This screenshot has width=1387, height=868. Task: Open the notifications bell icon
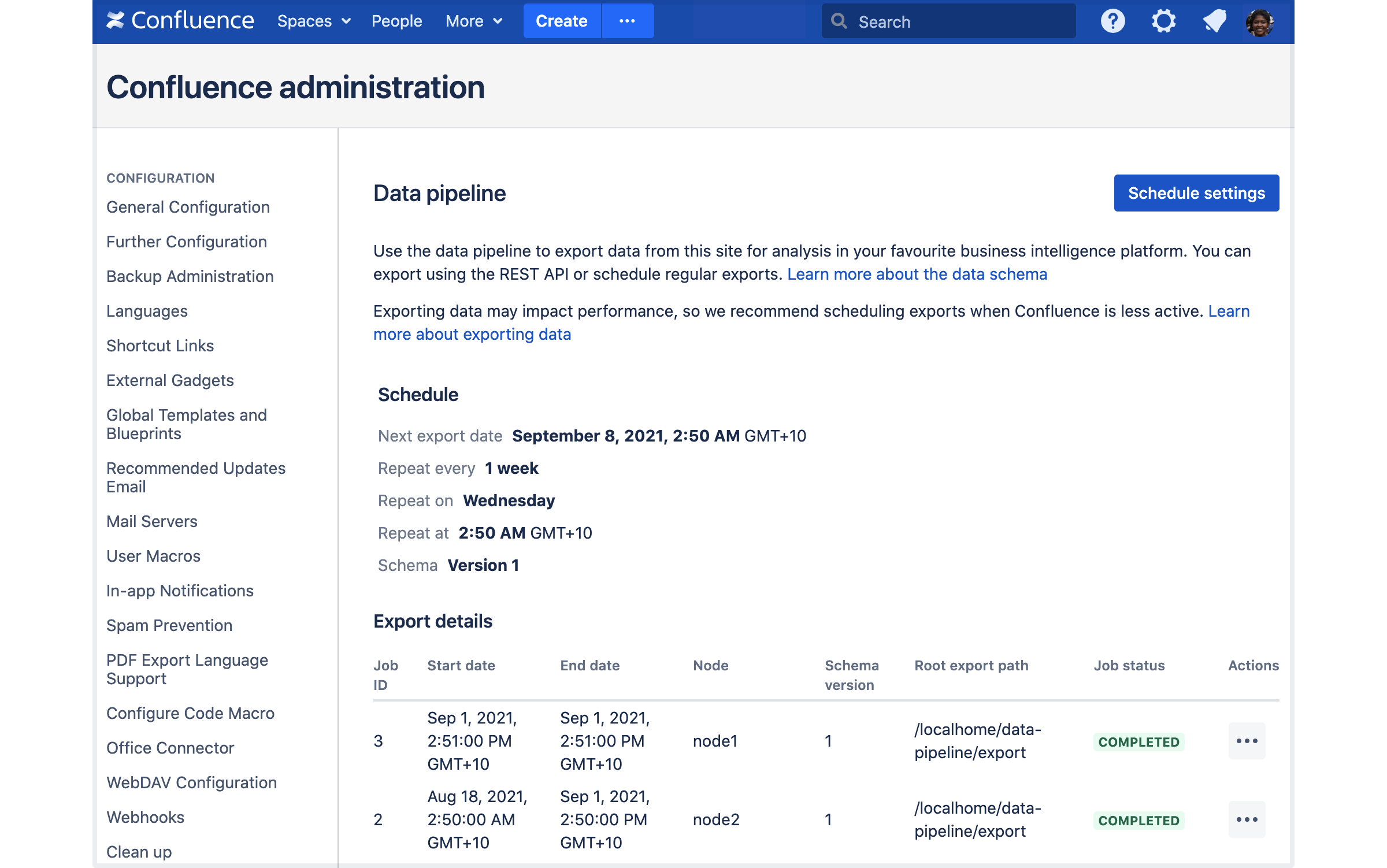pos(1214,21)
